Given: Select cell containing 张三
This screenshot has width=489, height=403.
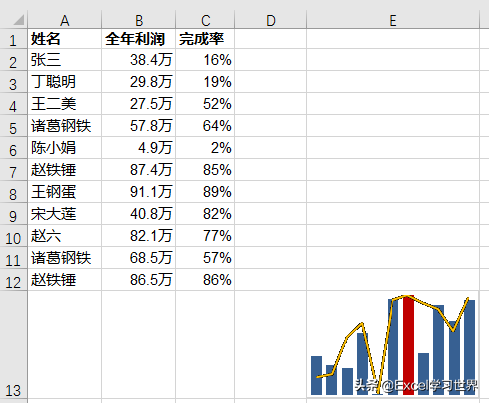Looking at the screenshot, I should point(65,60).
